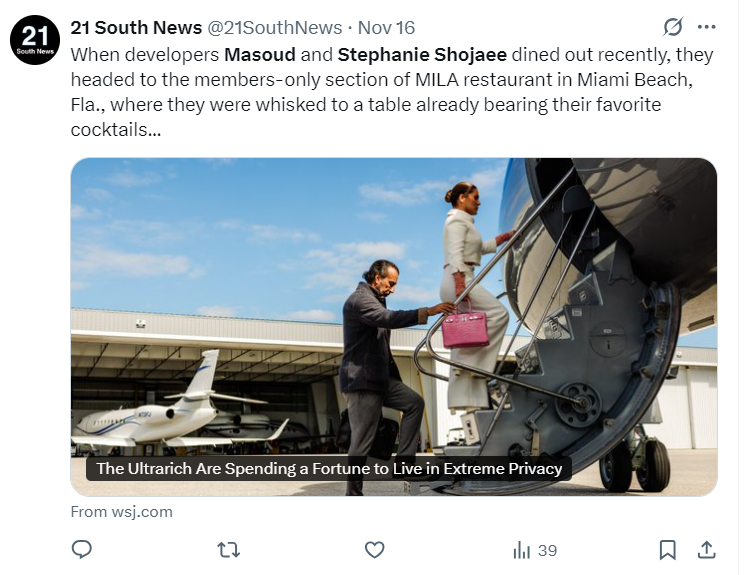View post analytics bar chart icon
749x575 pixels.
pos(522,549)
